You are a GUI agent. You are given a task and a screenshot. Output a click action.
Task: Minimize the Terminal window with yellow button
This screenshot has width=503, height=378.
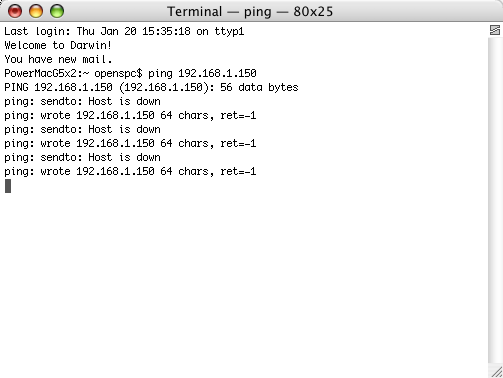[x=36, y=11]
